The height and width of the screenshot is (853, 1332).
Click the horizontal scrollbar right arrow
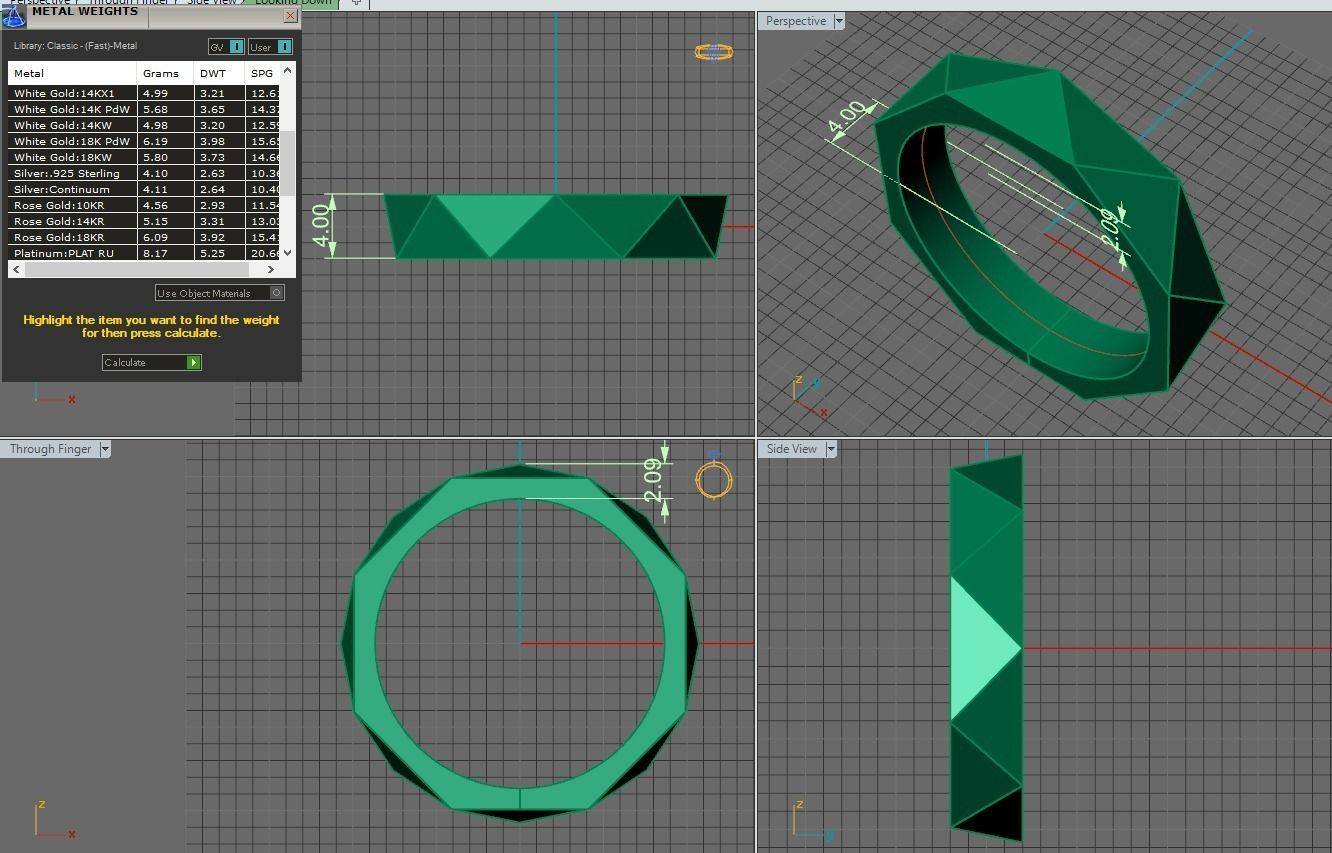coord(272,269)
